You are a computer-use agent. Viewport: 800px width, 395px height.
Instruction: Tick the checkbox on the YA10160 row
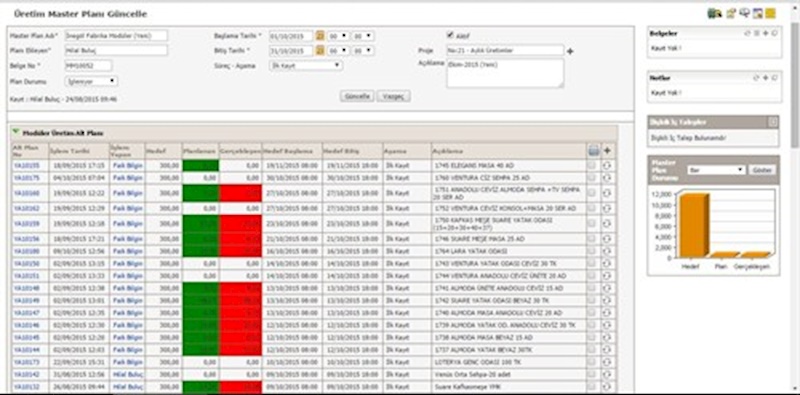coord(592,193)
